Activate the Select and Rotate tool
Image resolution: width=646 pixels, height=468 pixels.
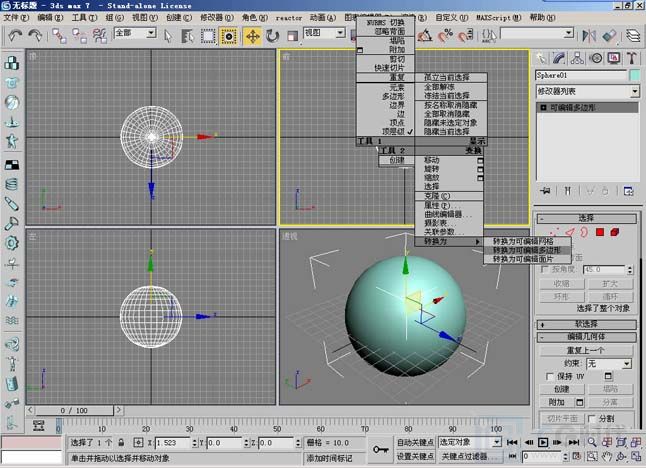pos(272,36)
